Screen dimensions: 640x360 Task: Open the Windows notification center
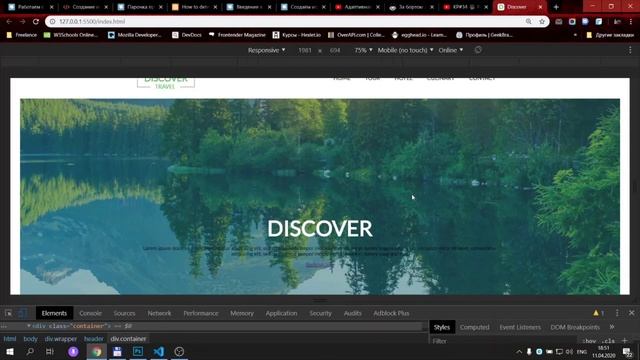click(627, 351)
